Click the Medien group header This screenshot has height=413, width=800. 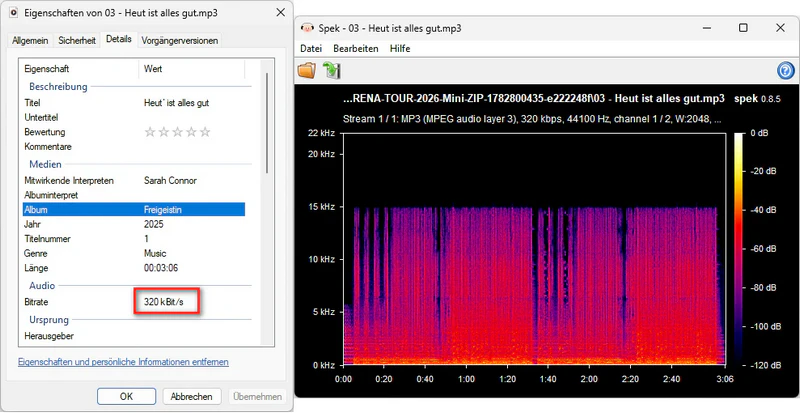coord(45,164)
